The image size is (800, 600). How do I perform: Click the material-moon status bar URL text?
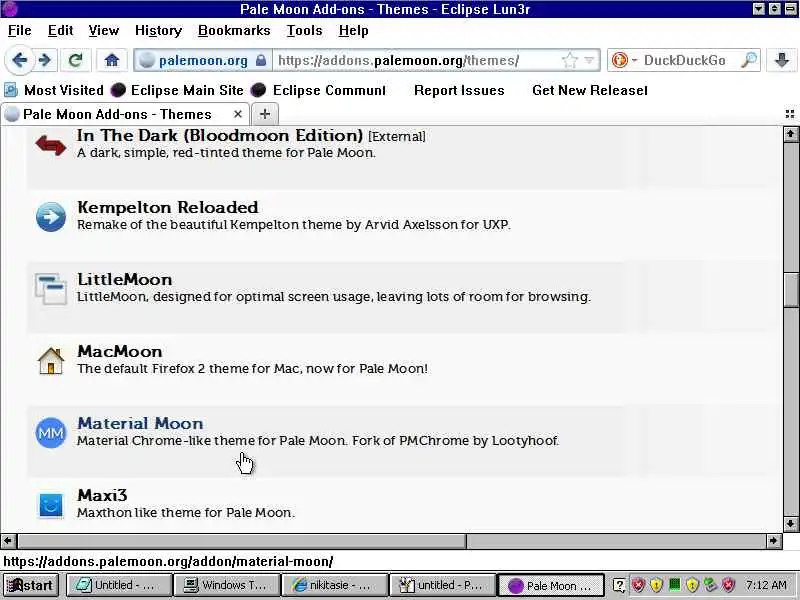(168, 562)
